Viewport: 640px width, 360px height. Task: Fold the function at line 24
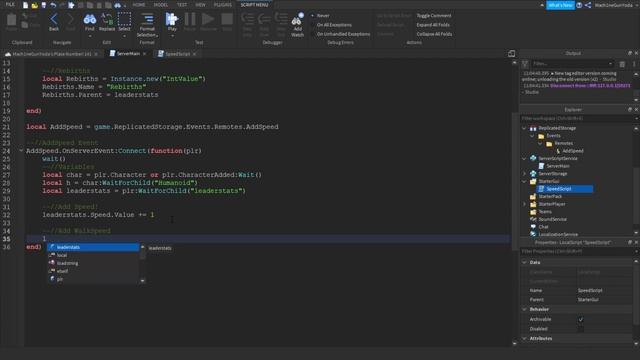pyautogui.click(x=21, y=151)
